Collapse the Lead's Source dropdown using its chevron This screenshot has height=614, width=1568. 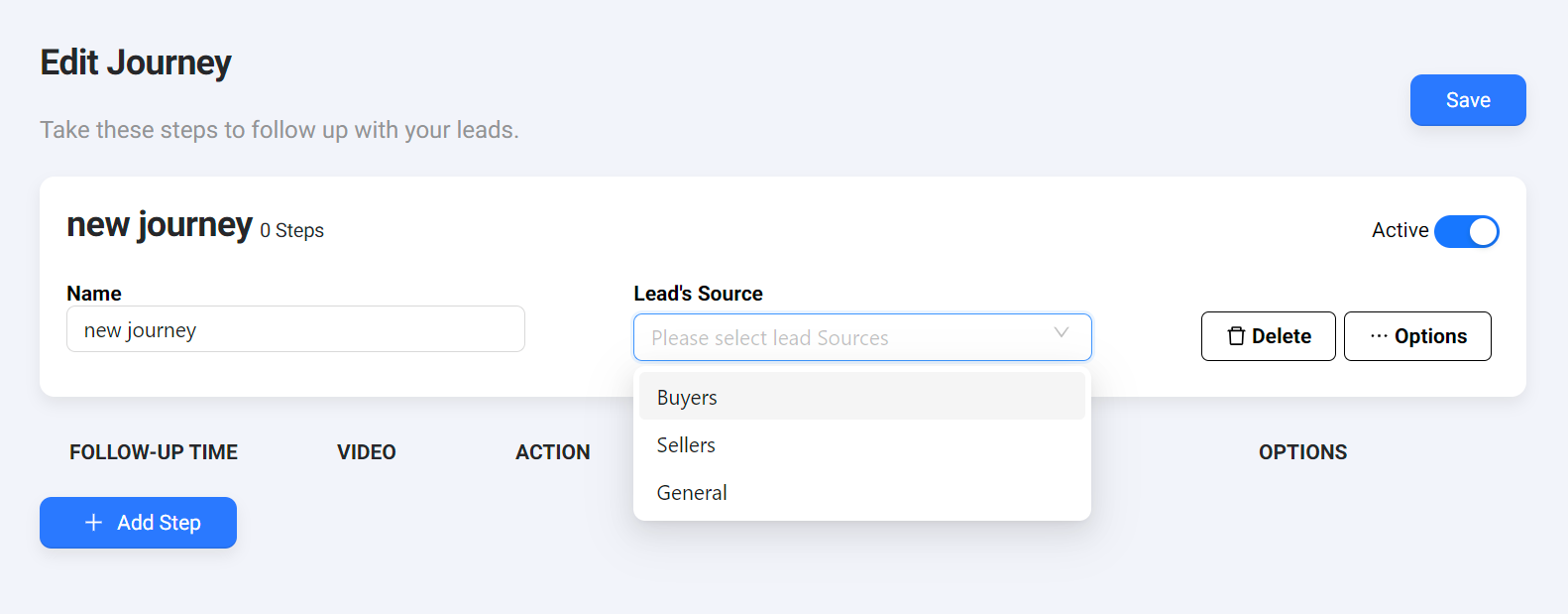coord(1061,332)
